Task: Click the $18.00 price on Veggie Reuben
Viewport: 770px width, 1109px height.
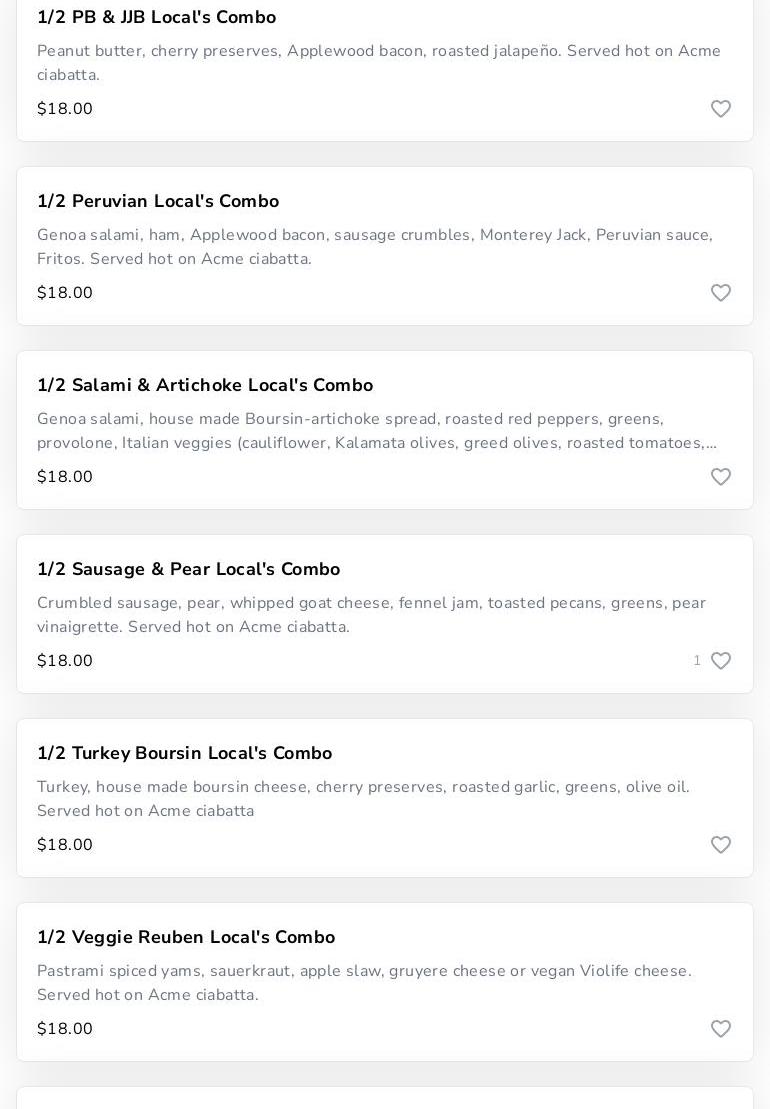Action: 65,1029
